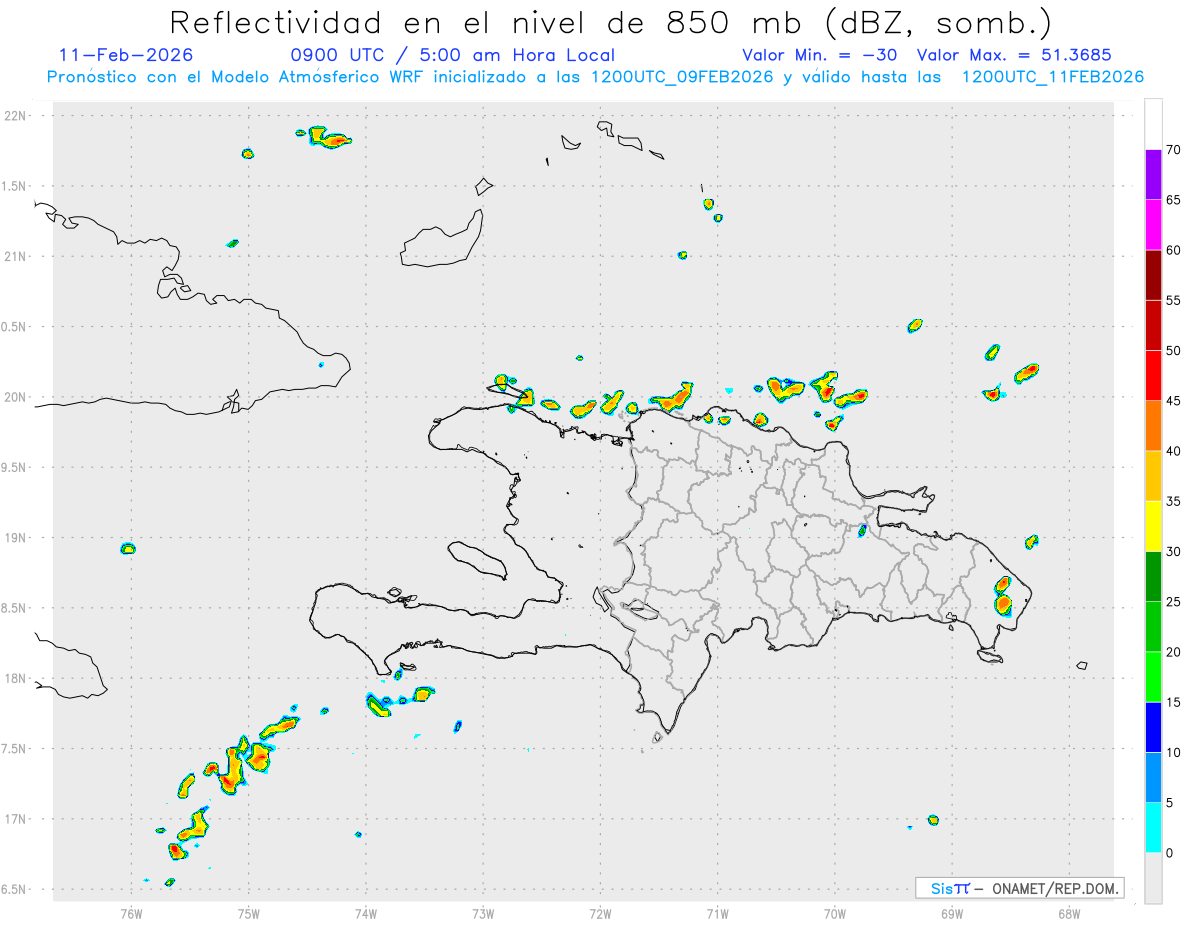Click the longitude axis label '76W'
1200x927 pixels.
tap(131, 913)
